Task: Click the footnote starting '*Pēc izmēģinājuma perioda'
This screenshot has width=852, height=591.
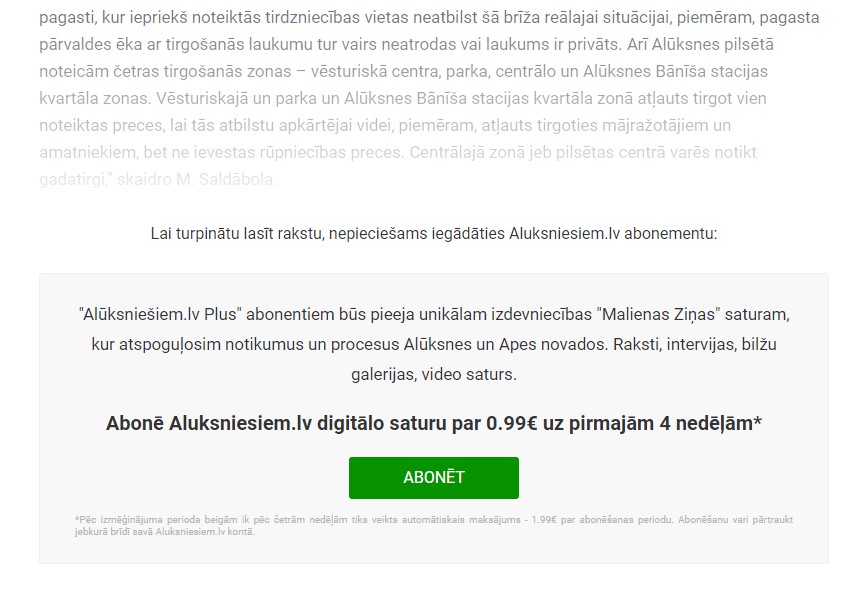Action: coord(434,525)
